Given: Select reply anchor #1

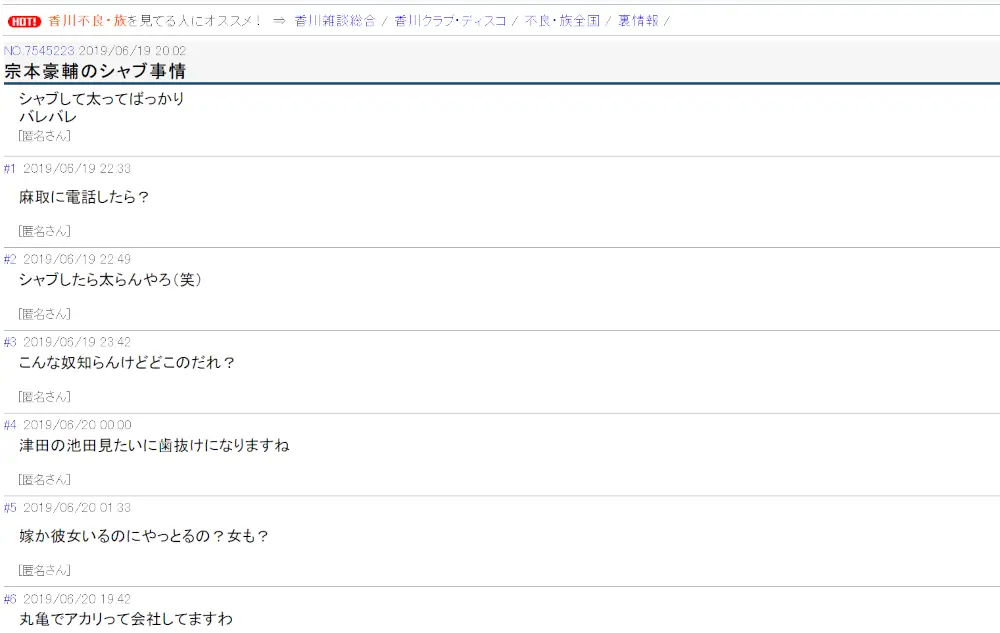Looking at the screenshot, I should [10, 169].
